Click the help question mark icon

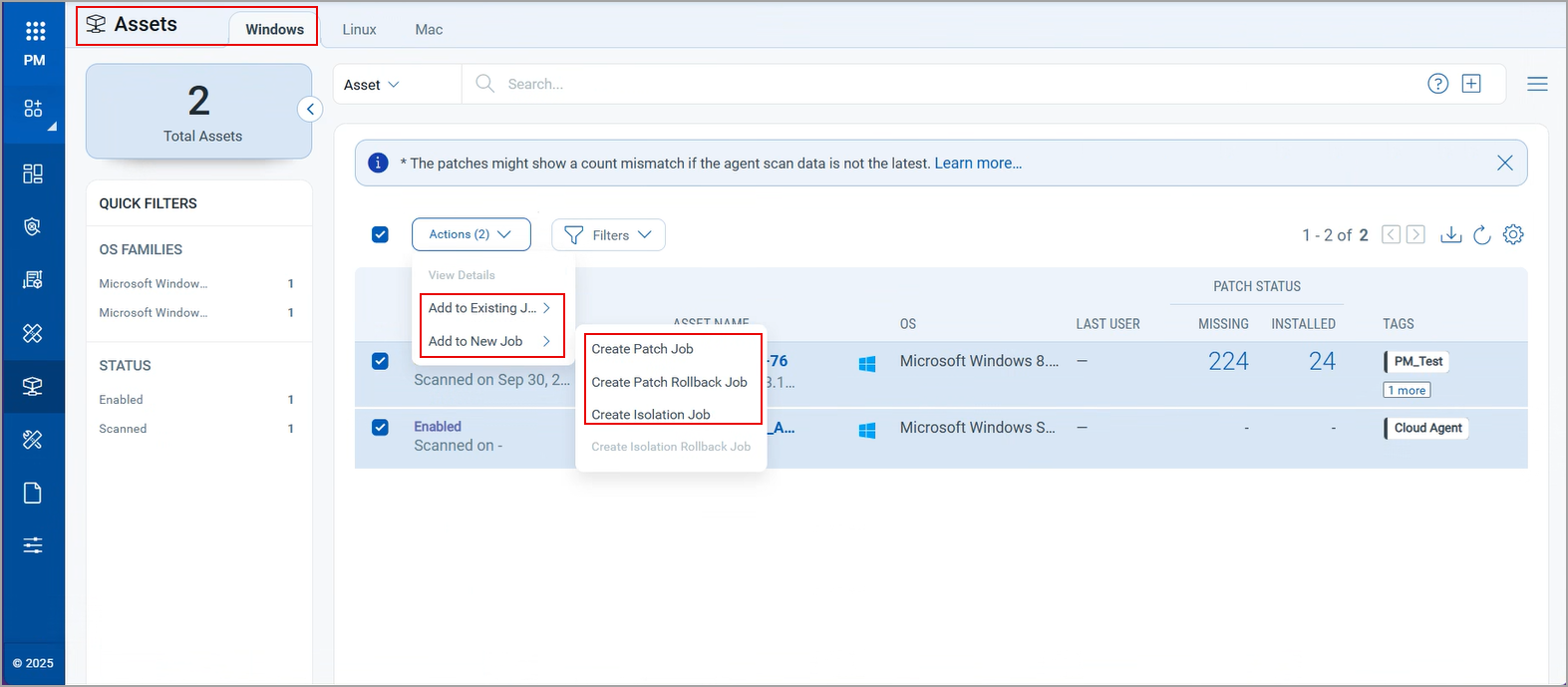tap(1437, 84)
